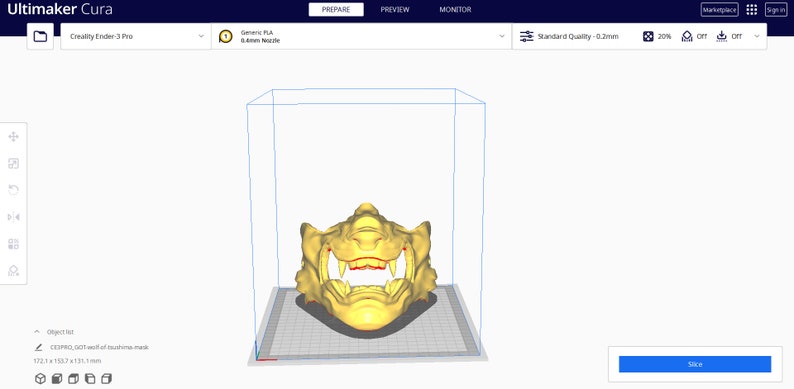Switch to right side view cube icon
This screenshot has height=389, width=794.
point(106,378)
